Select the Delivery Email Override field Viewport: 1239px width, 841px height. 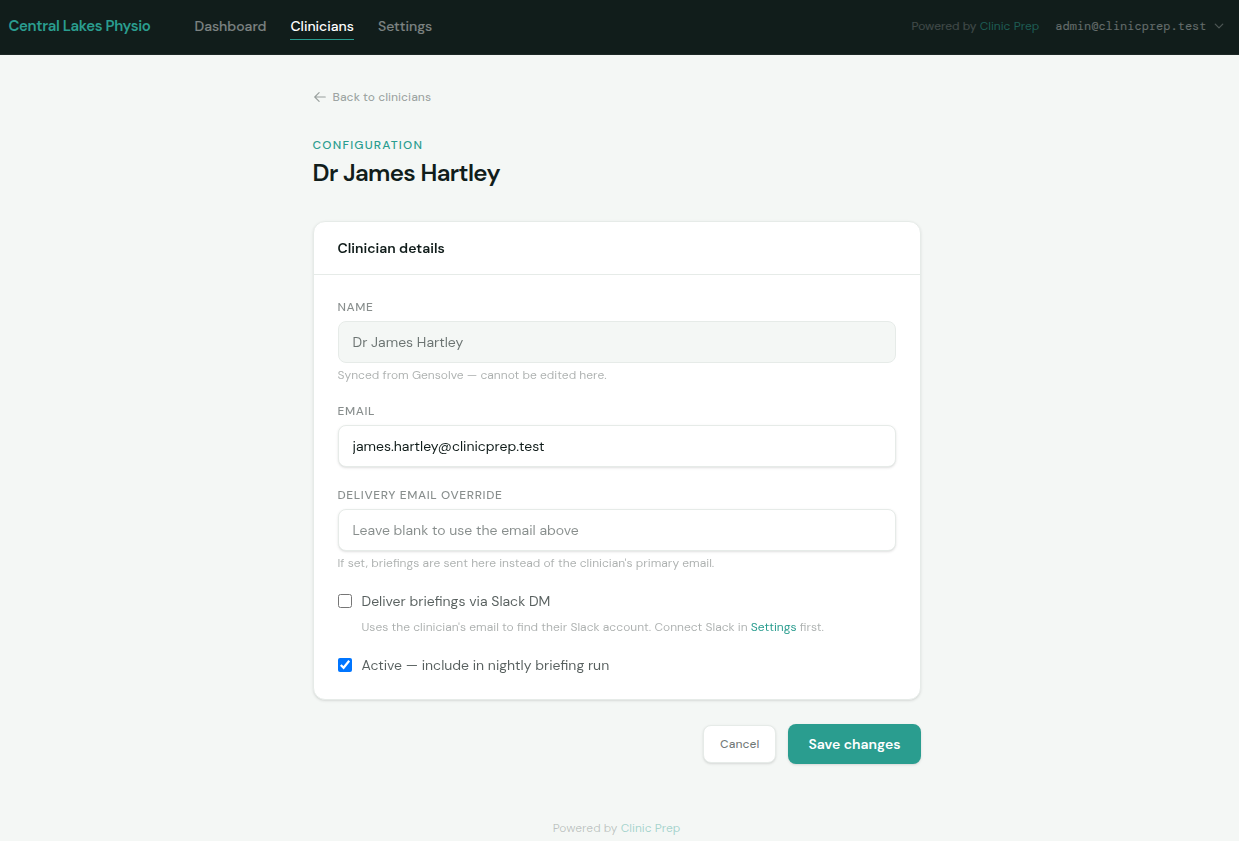tap(616, 530)
